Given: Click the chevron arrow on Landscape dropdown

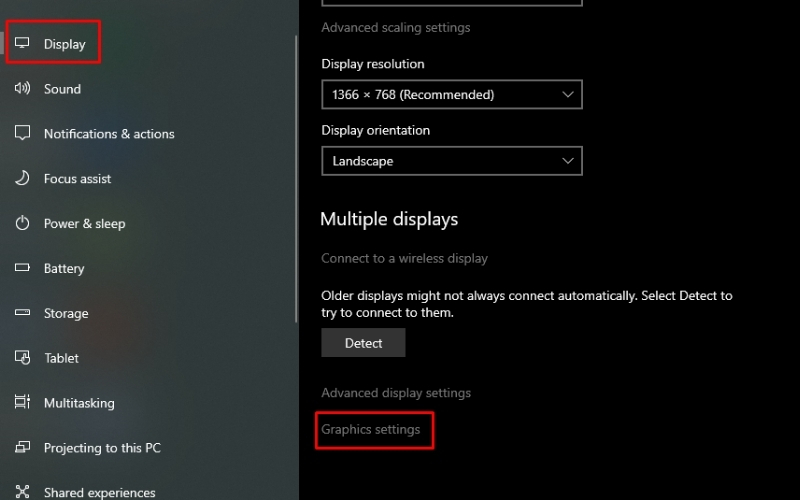Looking at the screenshot, I should 568,161.
